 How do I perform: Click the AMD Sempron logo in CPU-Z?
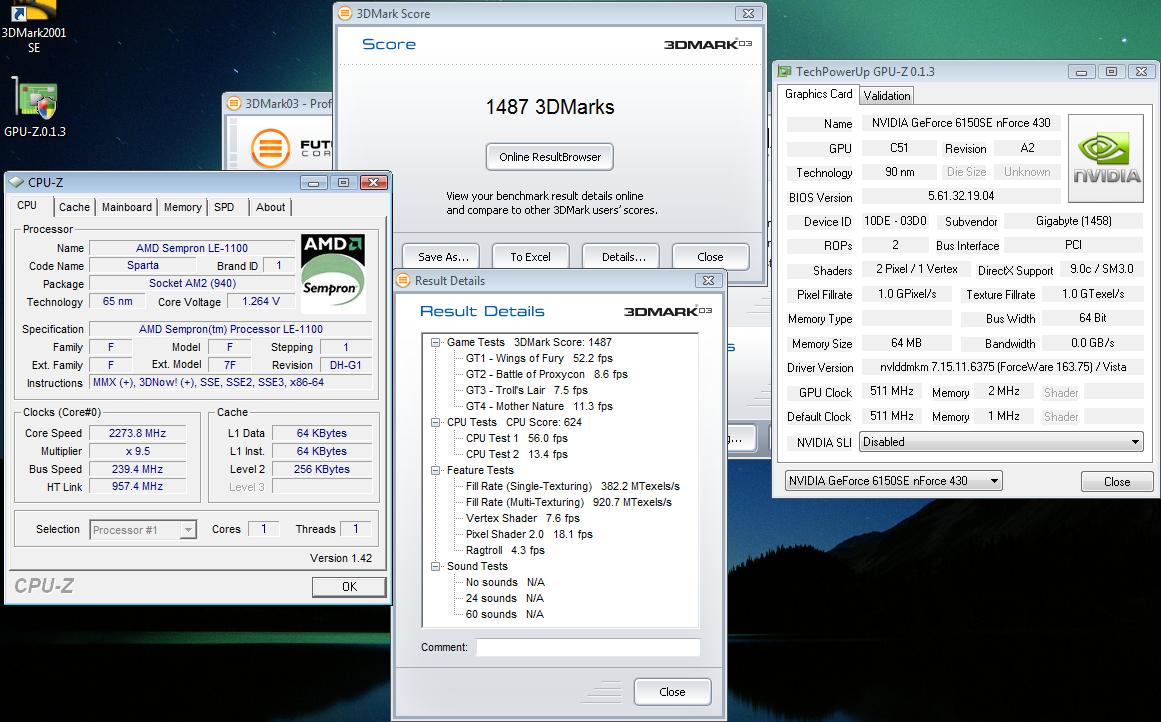pos(333,273)
